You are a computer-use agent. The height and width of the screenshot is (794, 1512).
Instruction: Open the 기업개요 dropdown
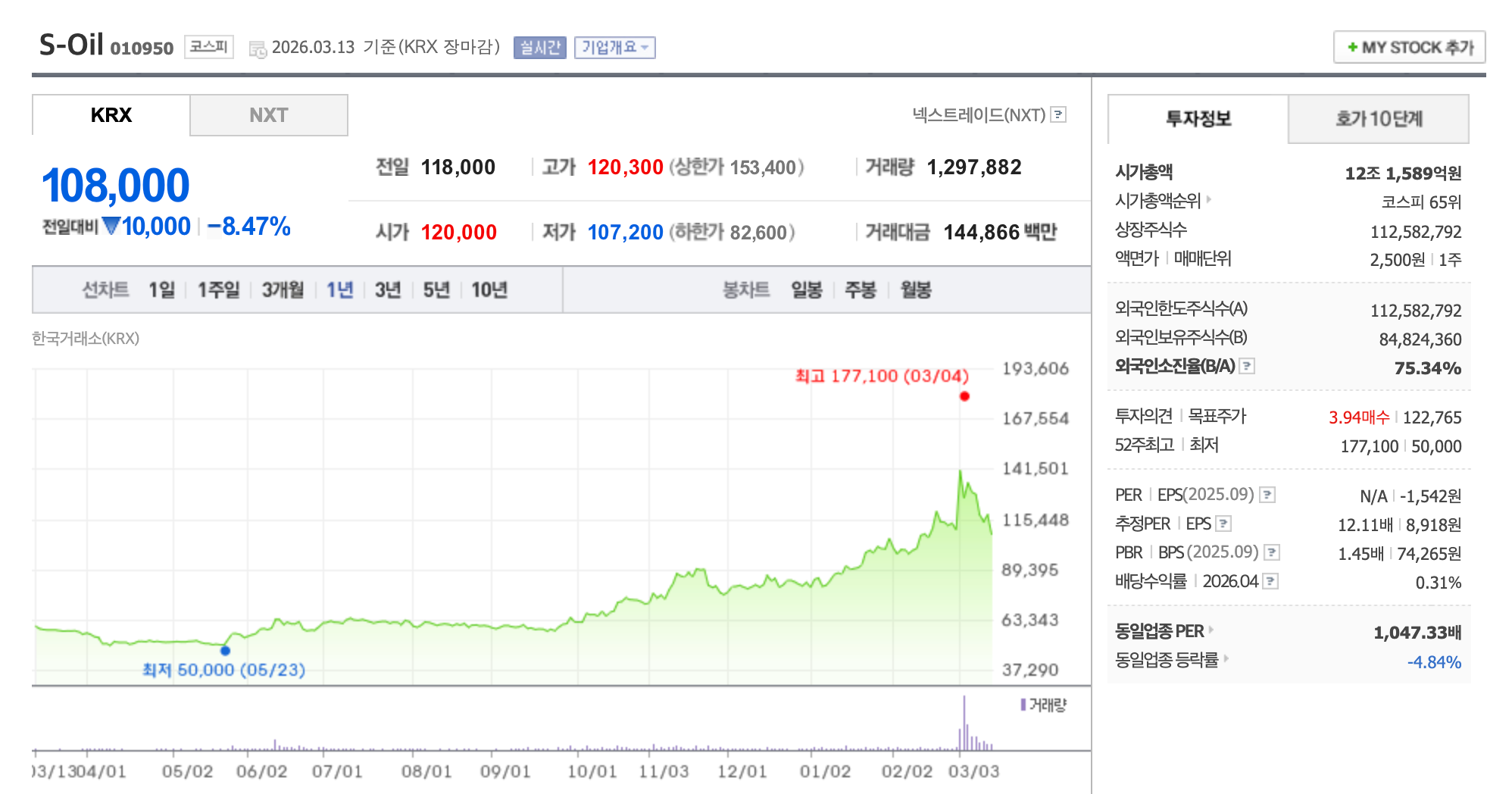[x=615, y=47]
